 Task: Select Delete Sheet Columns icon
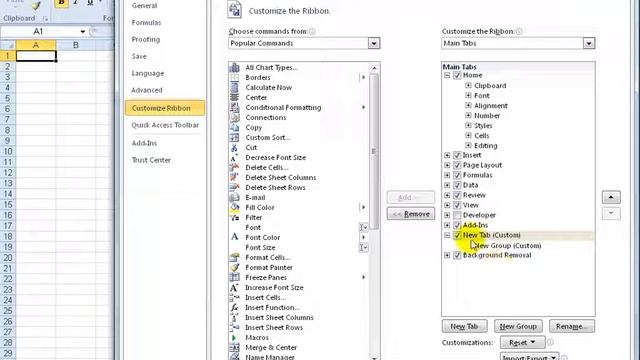[235, 177]
